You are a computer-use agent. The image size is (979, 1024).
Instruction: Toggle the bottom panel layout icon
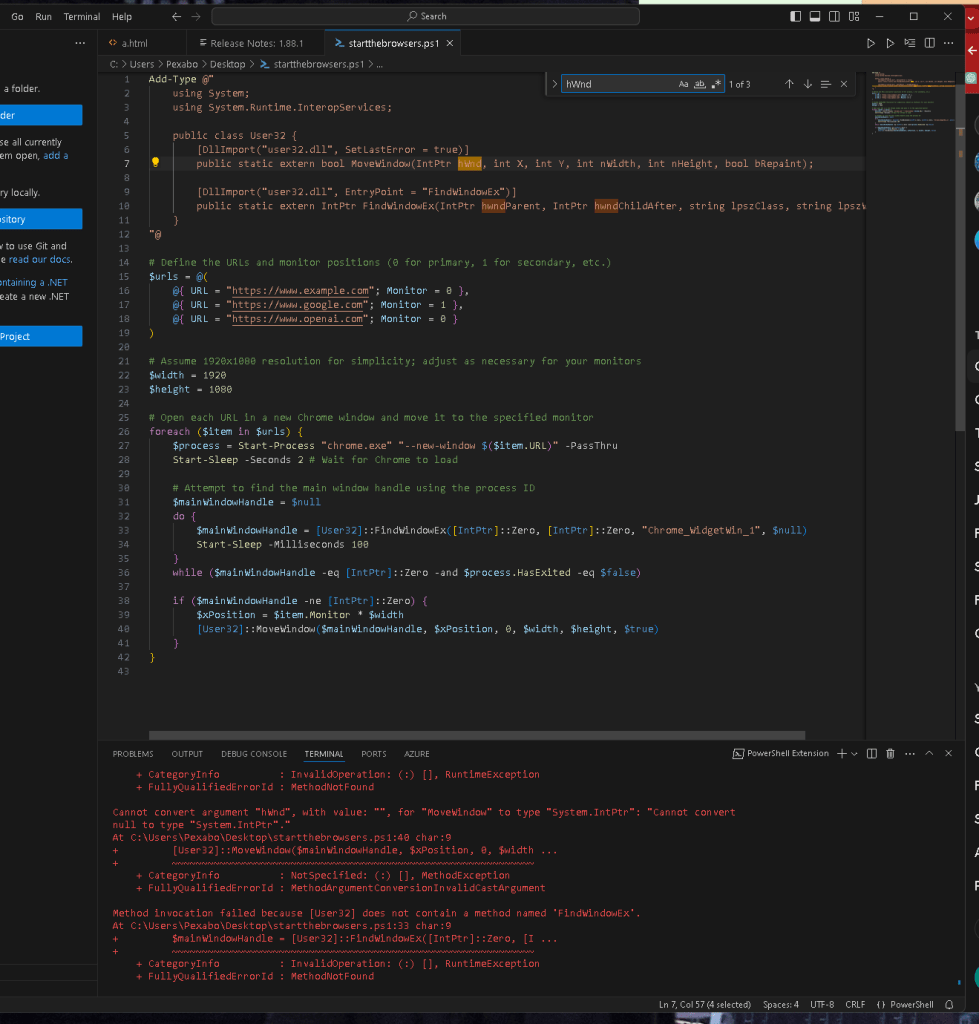(x=815, y=16)
